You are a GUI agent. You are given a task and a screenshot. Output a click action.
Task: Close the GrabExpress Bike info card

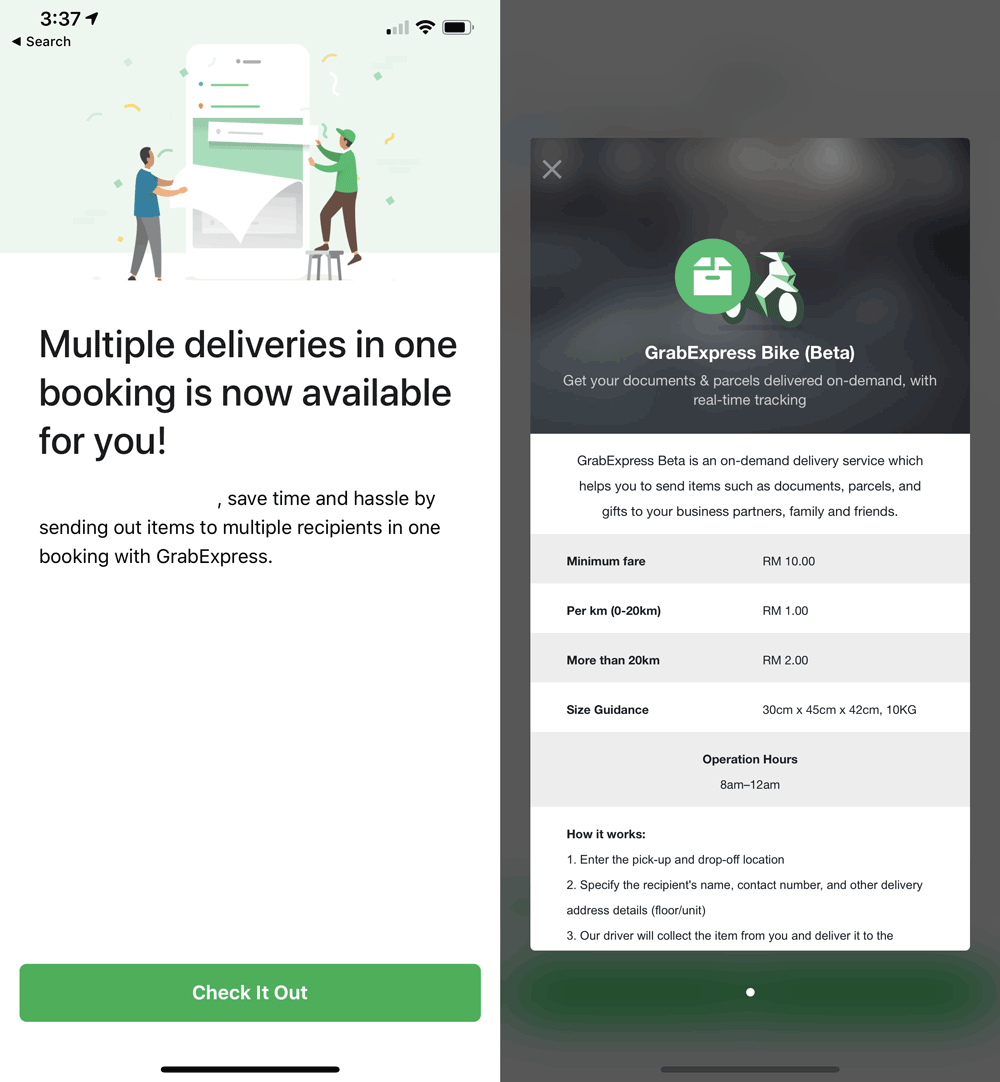552,169
